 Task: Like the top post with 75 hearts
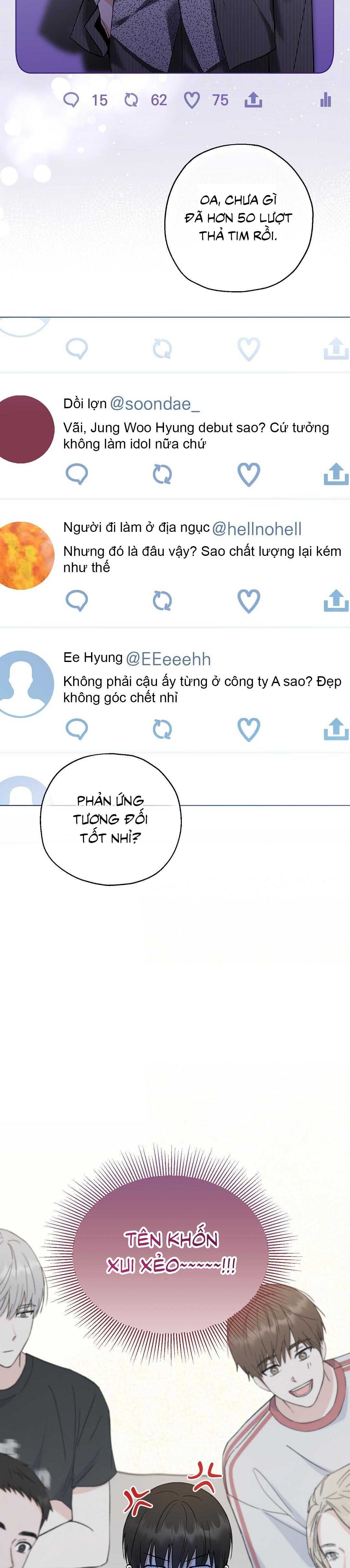(192, 100)
